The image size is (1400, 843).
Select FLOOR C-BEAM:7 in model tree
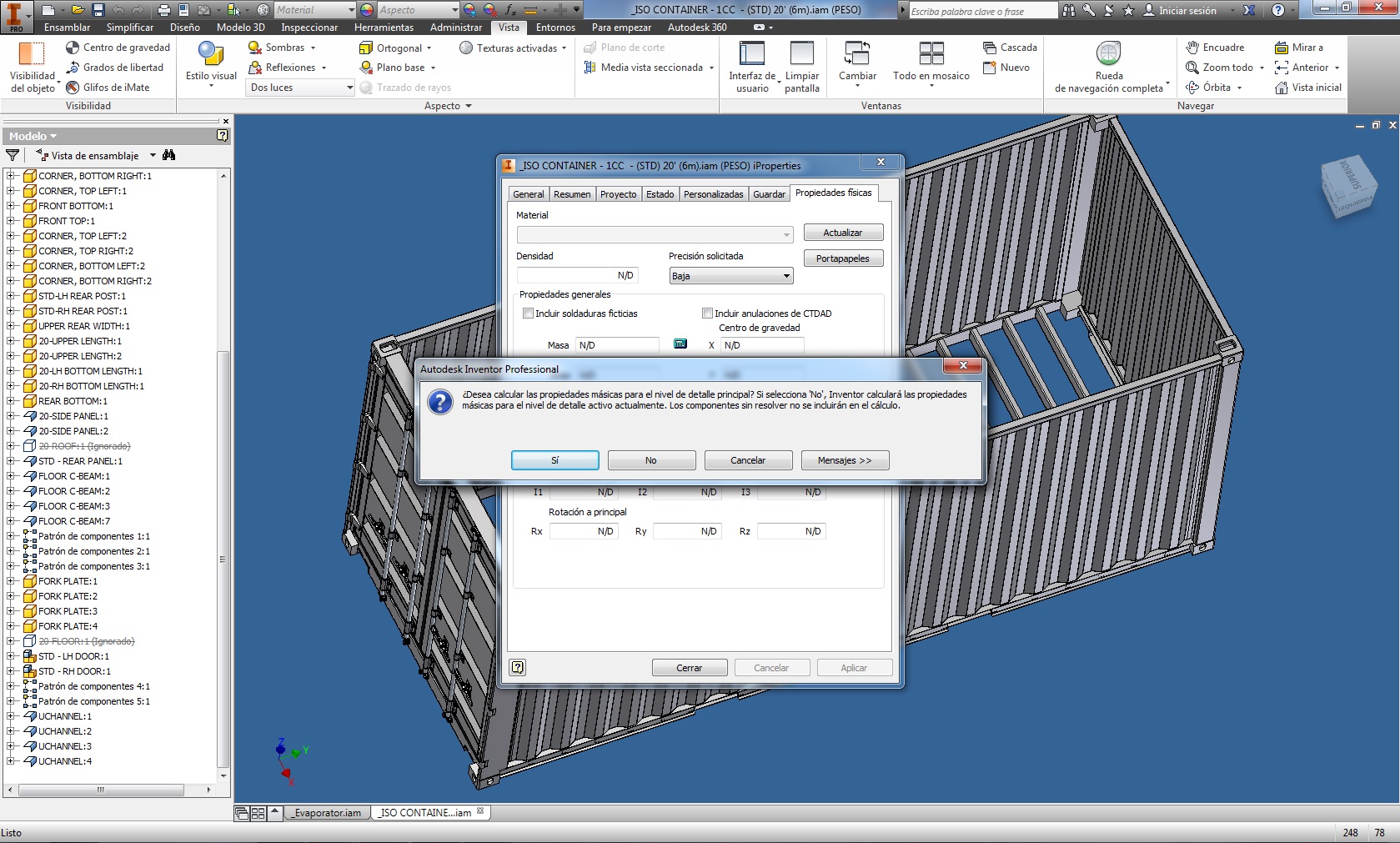(x=74, y=521)
